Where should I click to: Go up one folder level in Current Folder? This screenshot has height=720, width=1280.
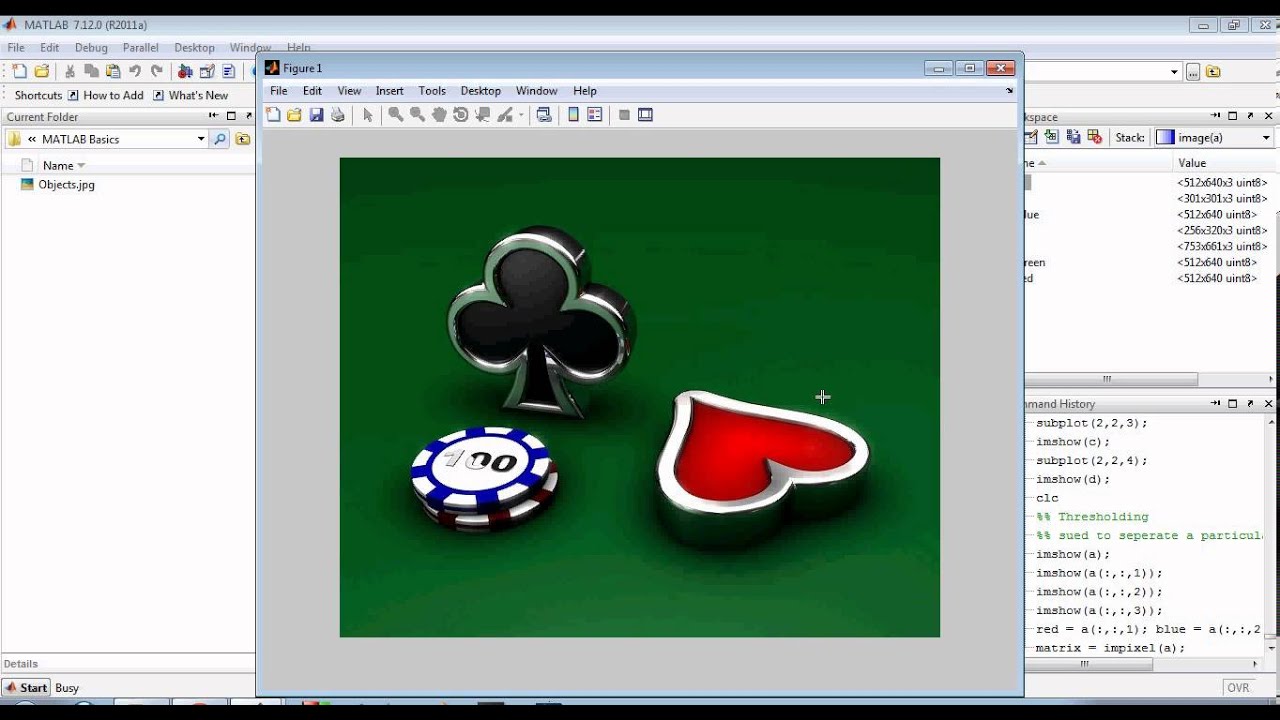tap(243, 139)
